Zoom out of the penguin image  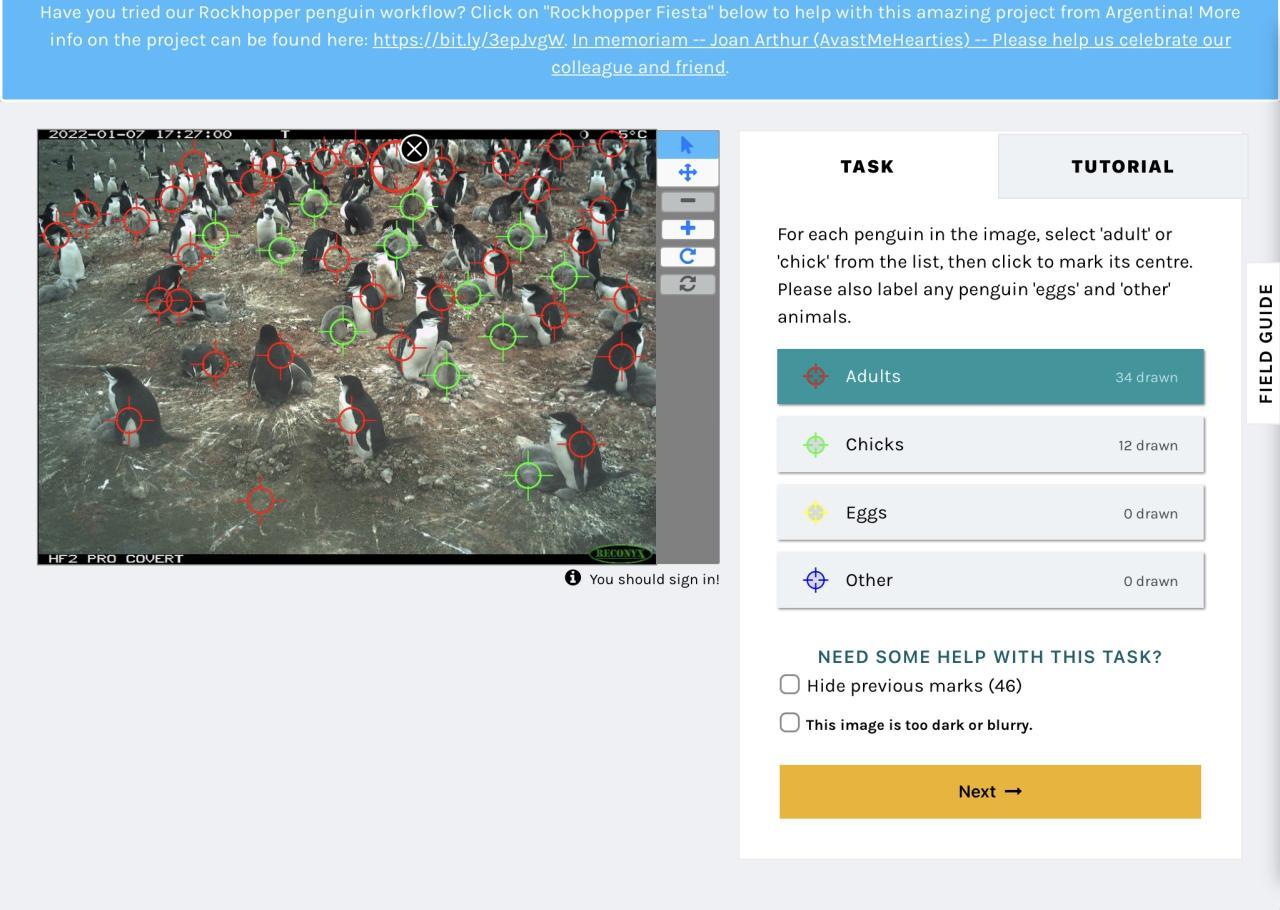(x=687, y=201)
